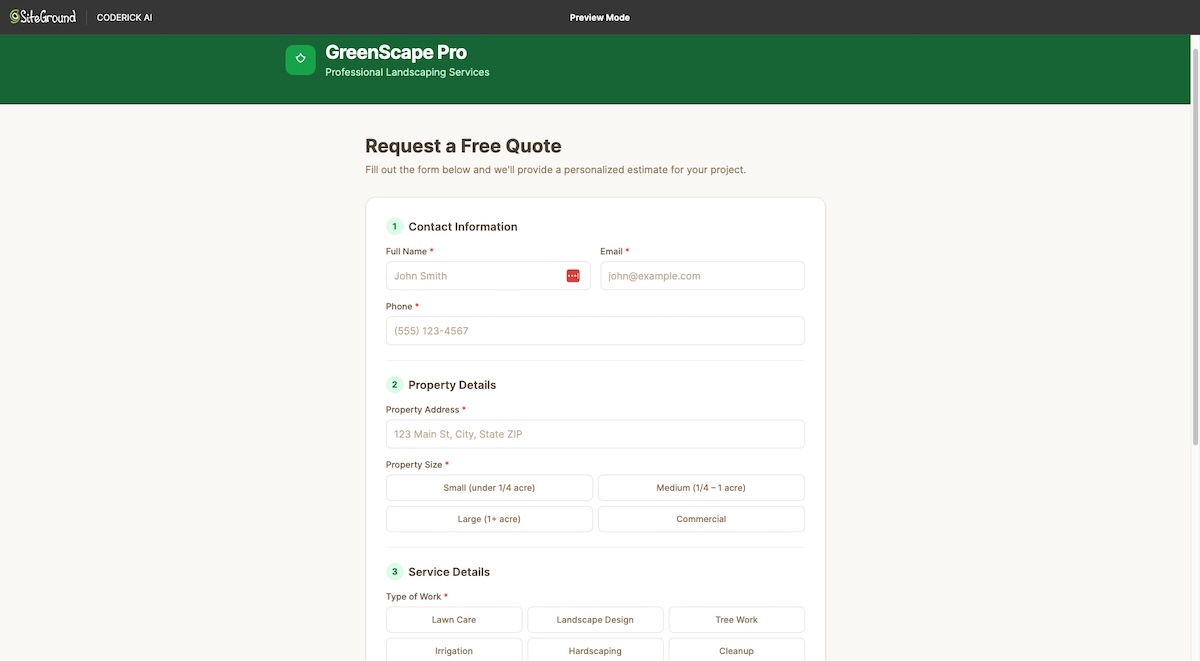The width and height of the screenshot is (1200, 661).
Task: Toggle Landscape Design work type
Action: [x=595, y=620]
